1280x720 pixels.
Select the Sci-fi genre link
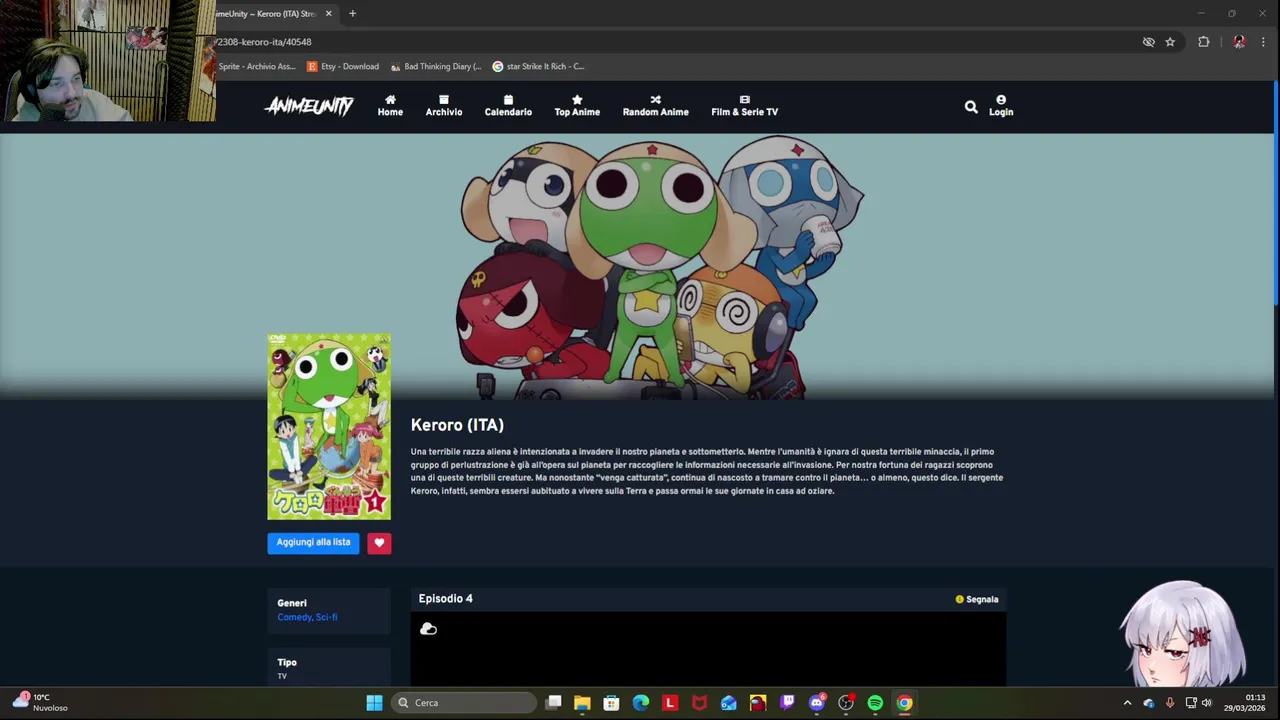coord(327,617)
